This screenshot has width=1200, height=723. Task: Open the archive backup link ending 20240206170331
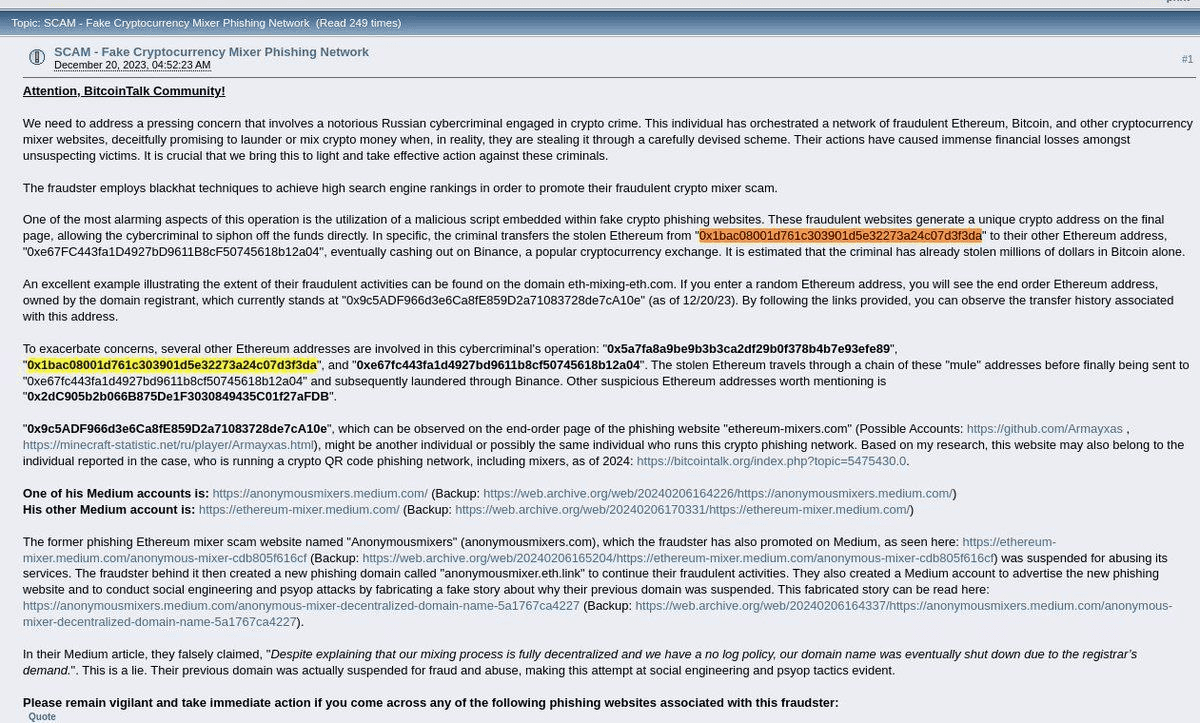[682, 509]
